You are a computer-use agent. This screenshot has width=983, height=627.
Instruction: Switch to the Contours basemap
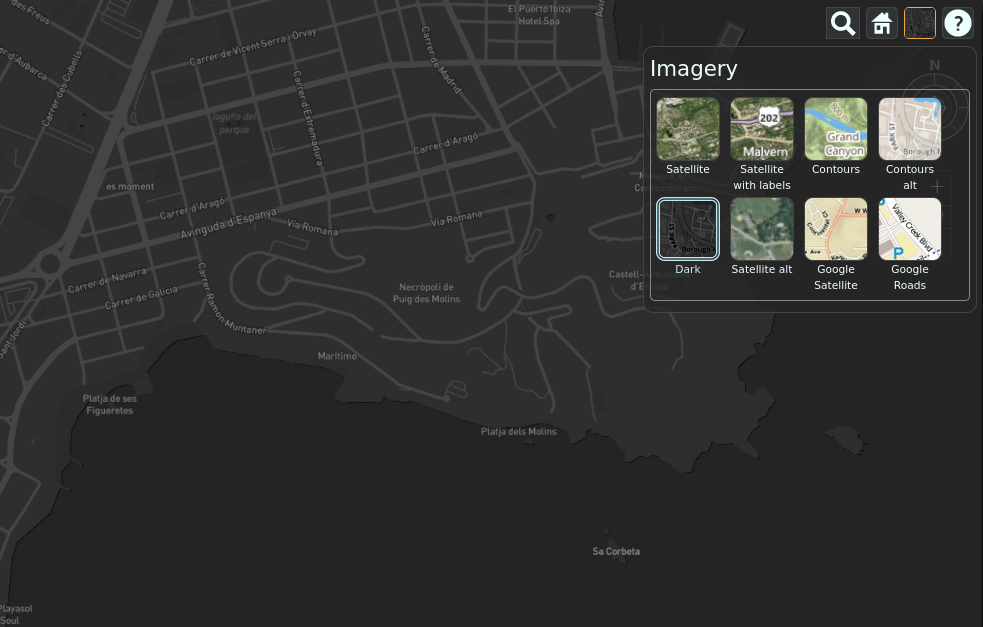pos(835,128)
